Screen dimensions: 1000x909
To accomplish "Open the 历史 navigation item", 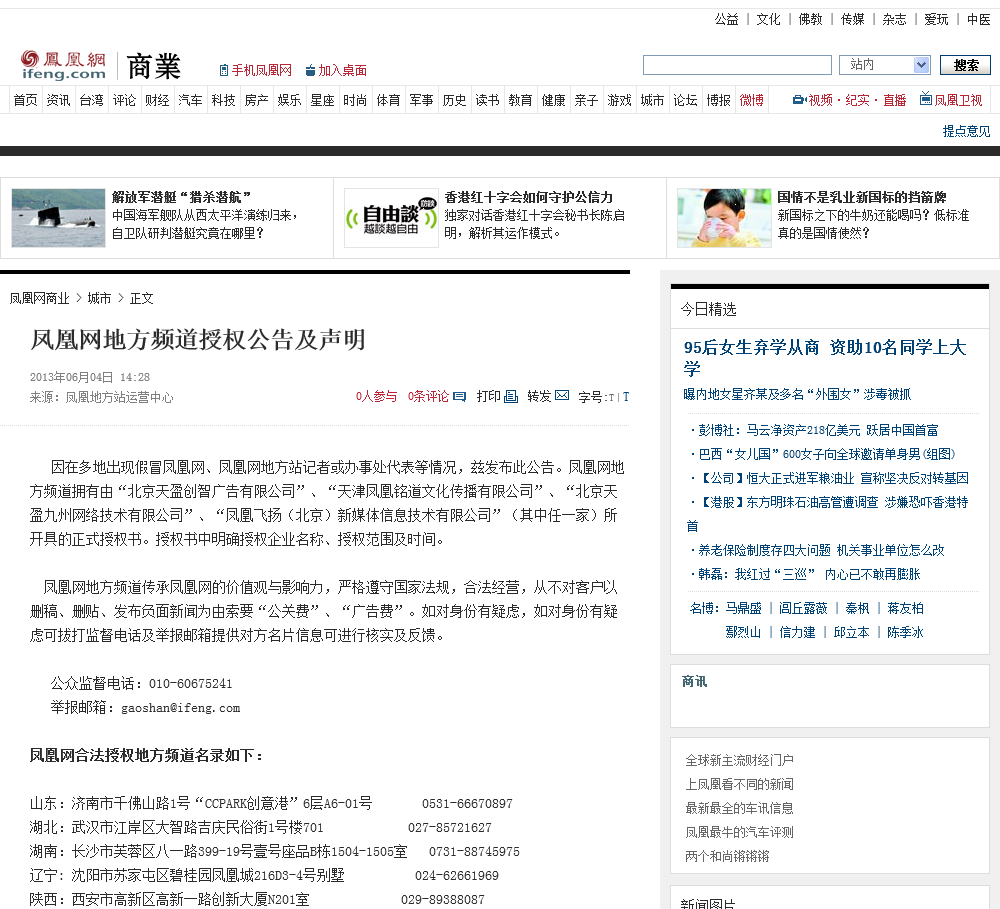I will pyautogui.click(x=454, y=100).
